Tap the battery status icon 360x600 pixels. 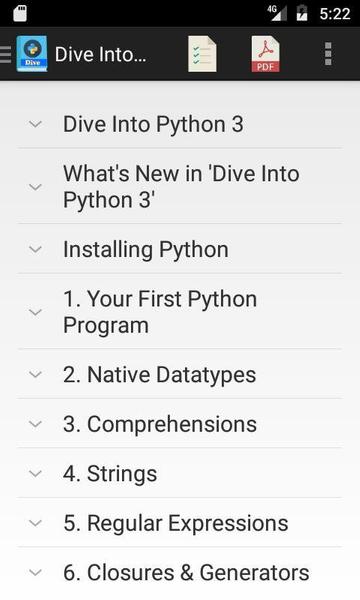(302, 13)
